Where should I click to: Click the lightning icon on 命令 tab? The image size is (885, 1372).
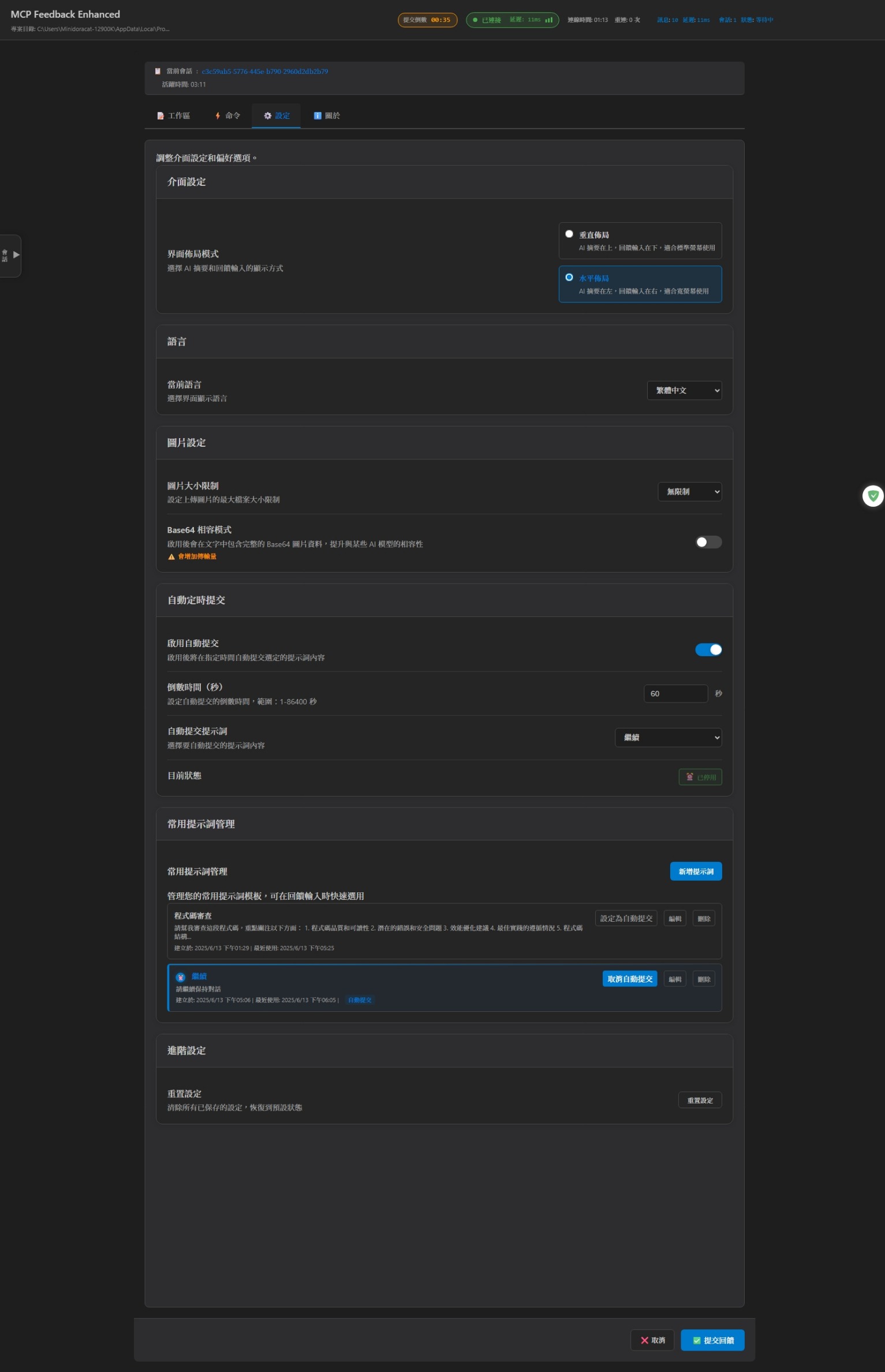218,115
